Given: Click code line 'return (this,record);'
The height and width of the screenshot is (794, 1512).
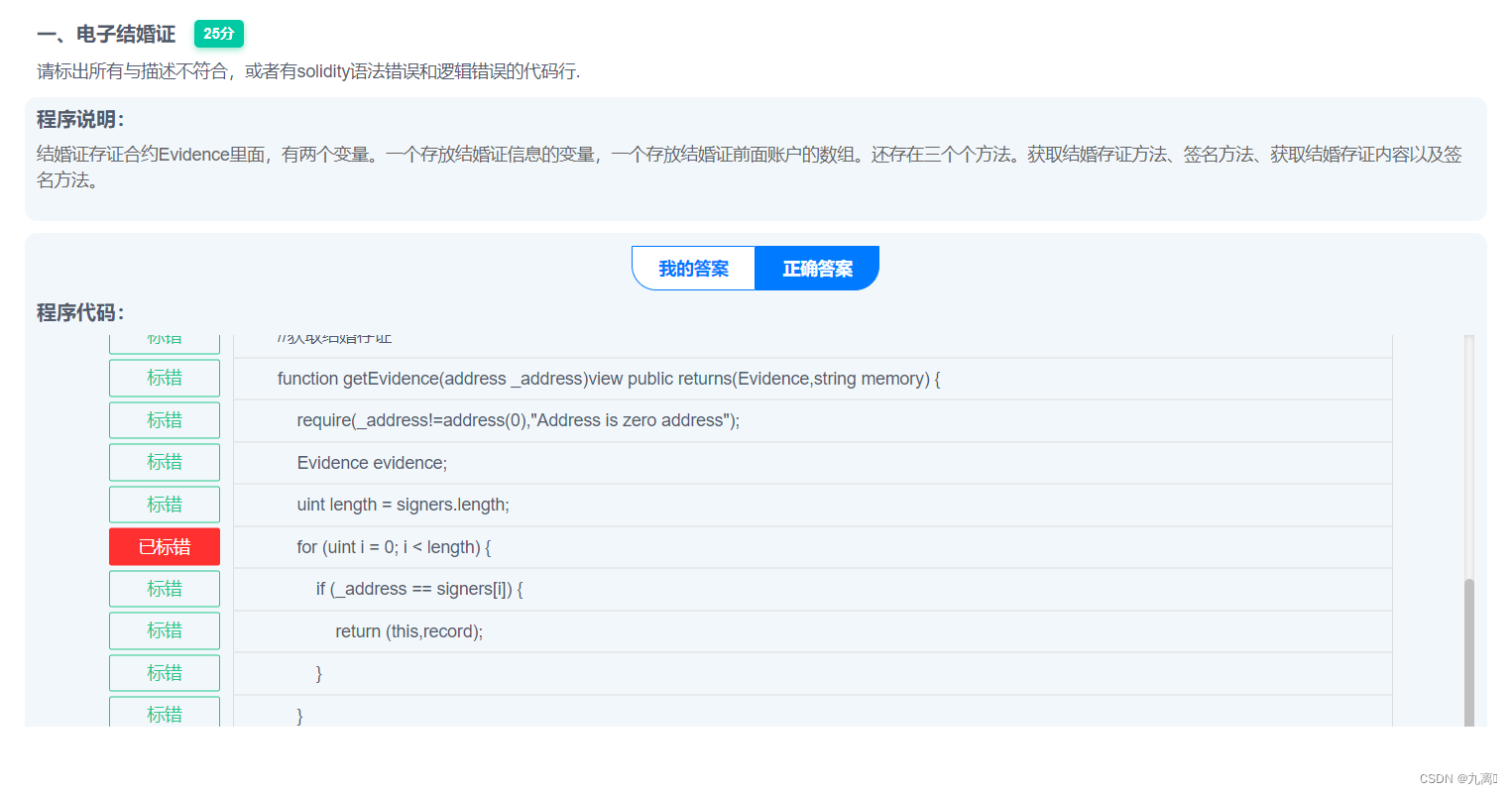Looking at the screenshot, I should point(813,631).
